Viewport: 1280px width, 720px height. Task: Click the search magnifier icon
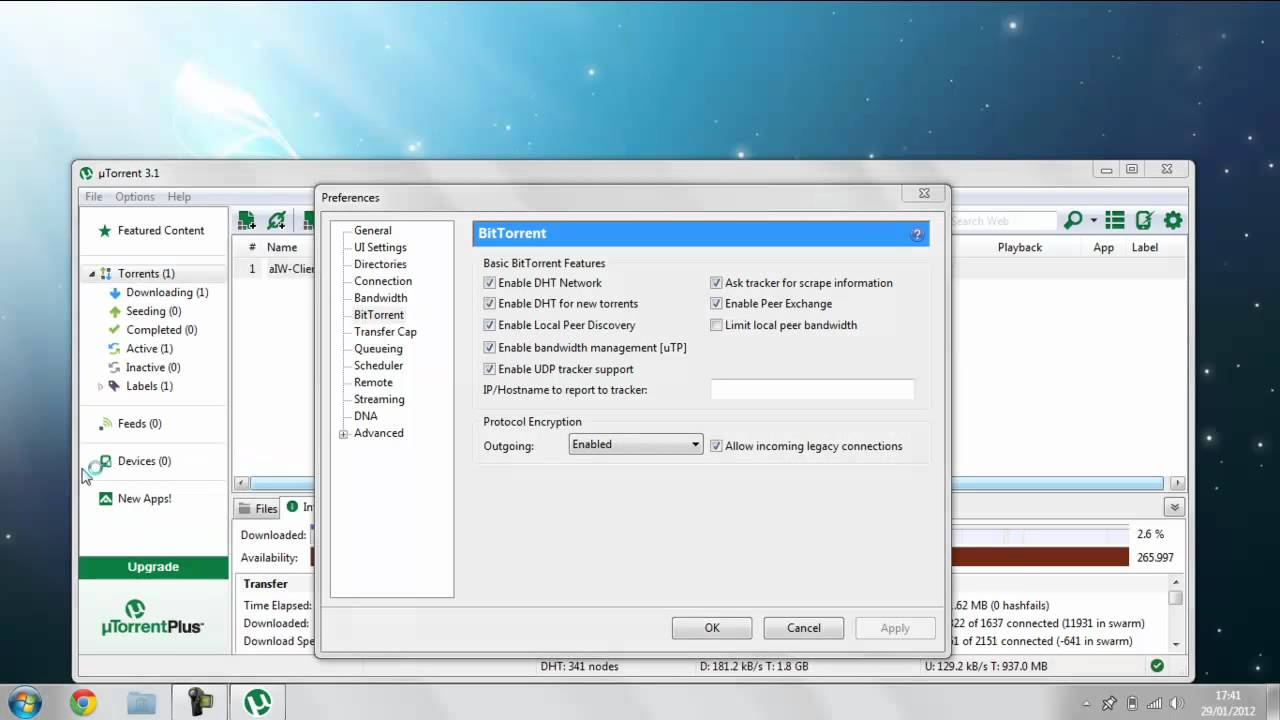coord(1073,220)
